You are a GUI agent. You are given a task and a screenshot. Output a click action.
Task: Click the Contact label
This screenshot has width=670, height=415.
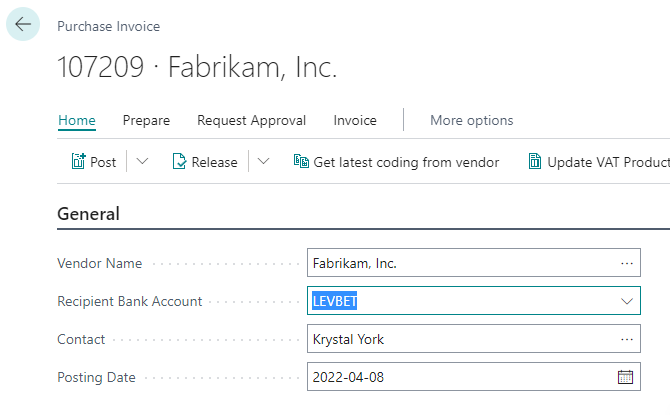(81, 339)
